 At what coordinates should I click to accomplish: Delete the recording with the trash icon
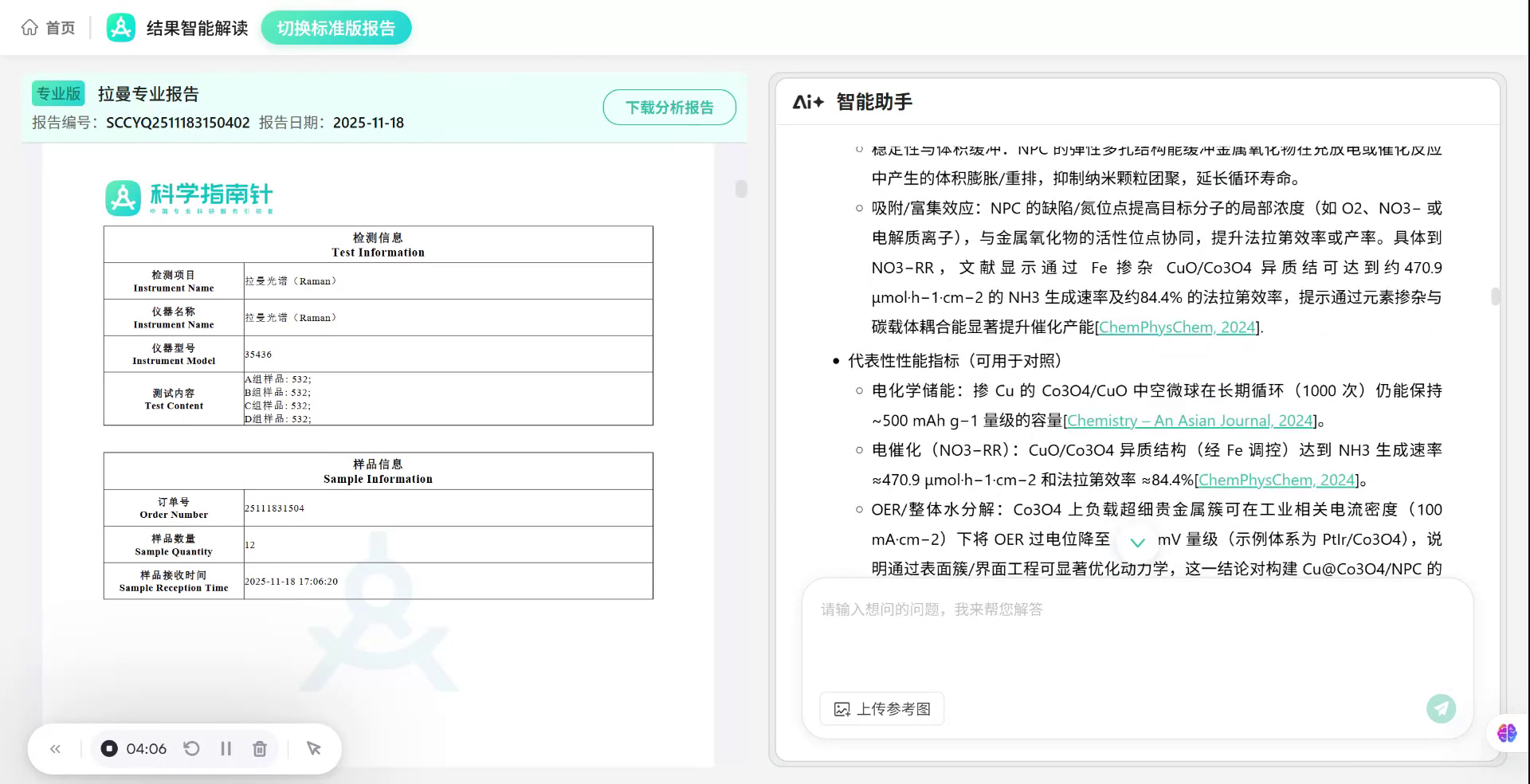tap(260, 748)
